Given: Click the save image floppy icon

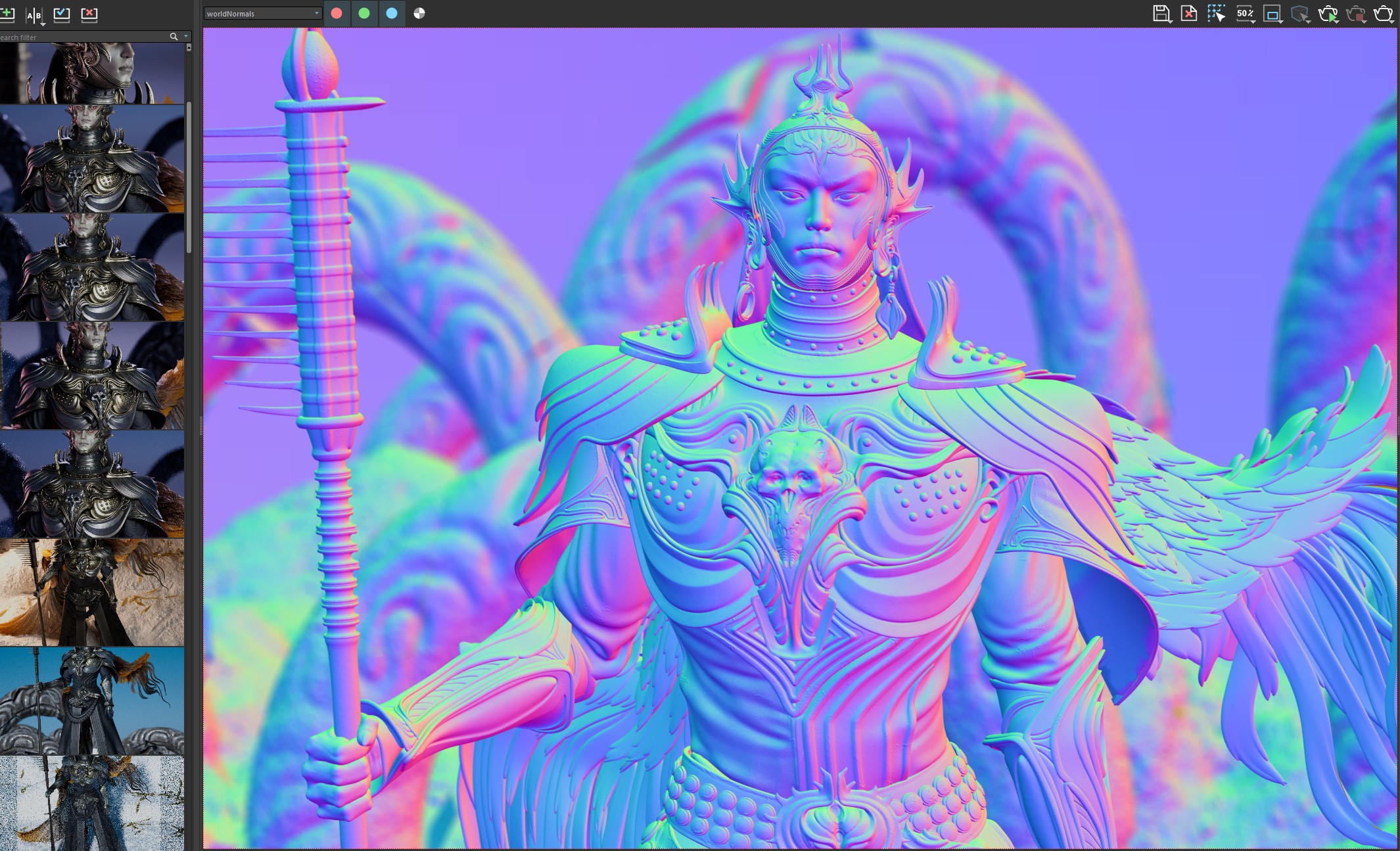Looking at the screenshot, I should click(x=1161, y=14).
